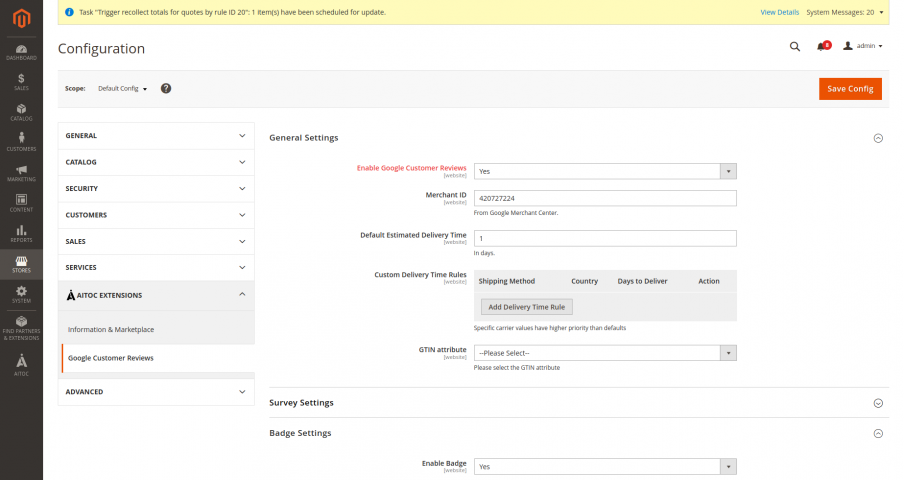Click the info icon in the task message
Screen dimensions: 904x480
tap(69, 12)
